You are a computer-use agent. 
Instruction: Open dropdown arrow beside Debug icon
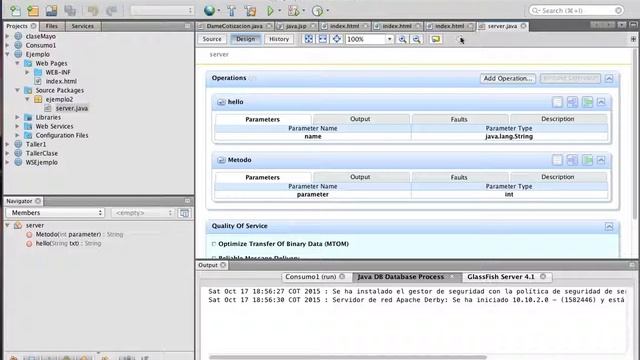pos(304,11)
